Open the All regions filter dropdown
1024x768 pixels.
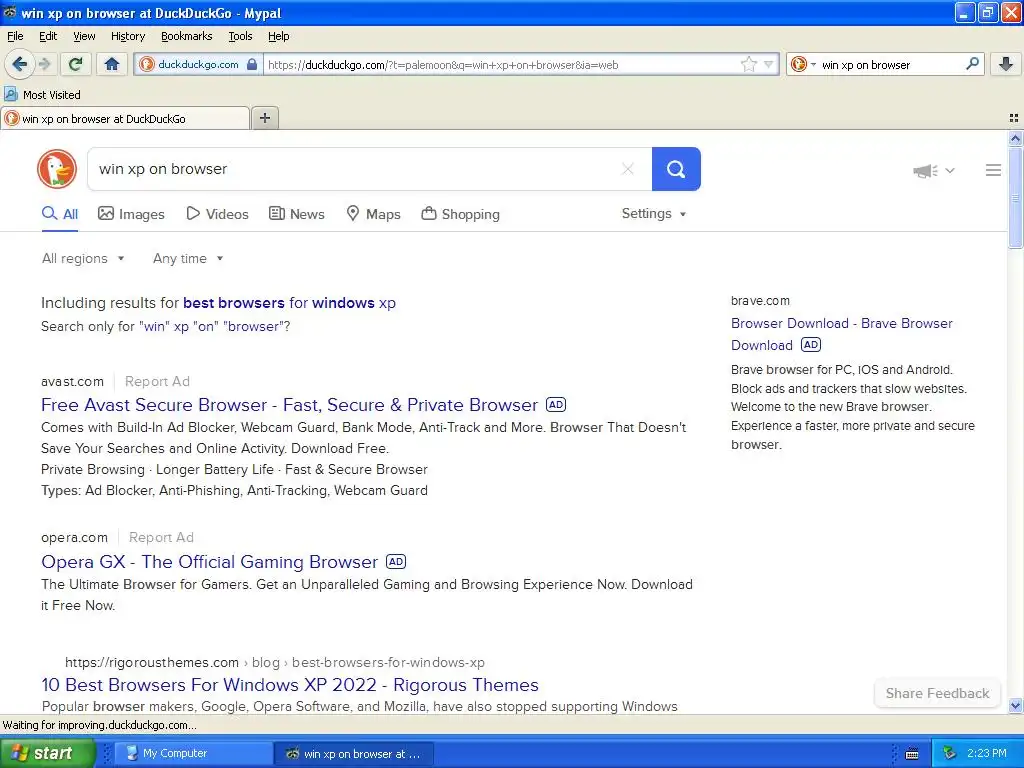tap(83, 259)
